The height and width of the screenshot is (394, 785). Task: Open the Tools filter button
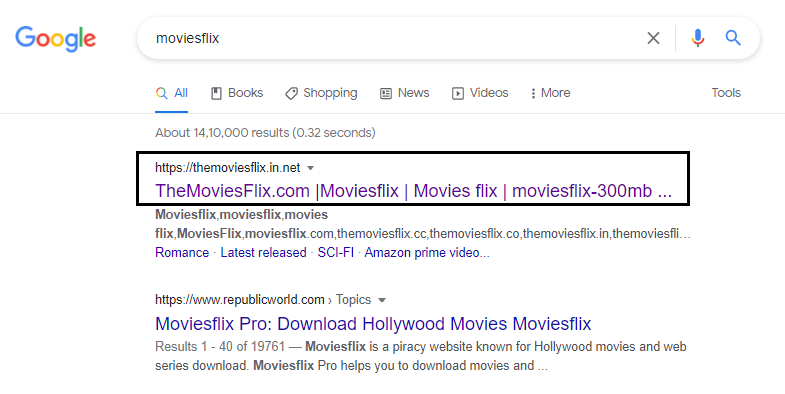[726, 93]
